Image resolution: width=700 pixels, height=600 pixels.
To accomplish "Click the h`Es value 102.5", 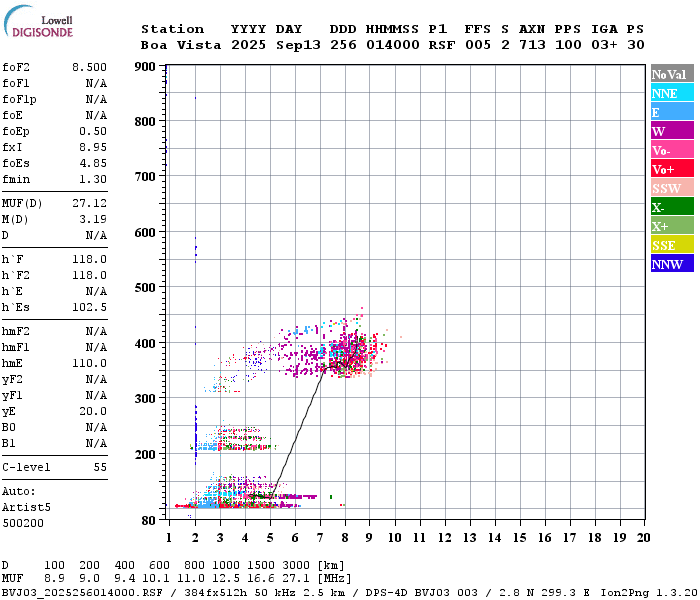I will [x=89, y=308].
